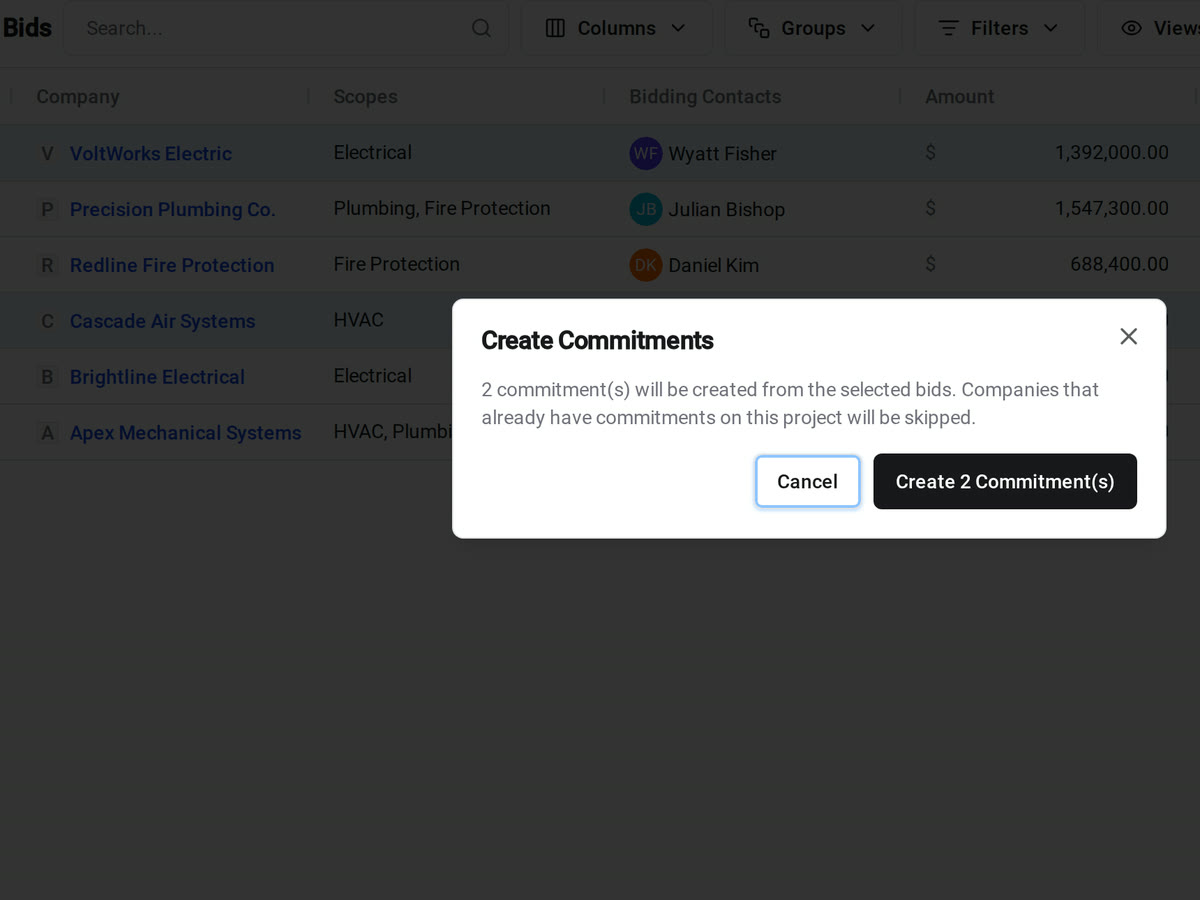Select the amount 1,547,300.00
Screen dimensions: 1200x900
[1112, 209]
